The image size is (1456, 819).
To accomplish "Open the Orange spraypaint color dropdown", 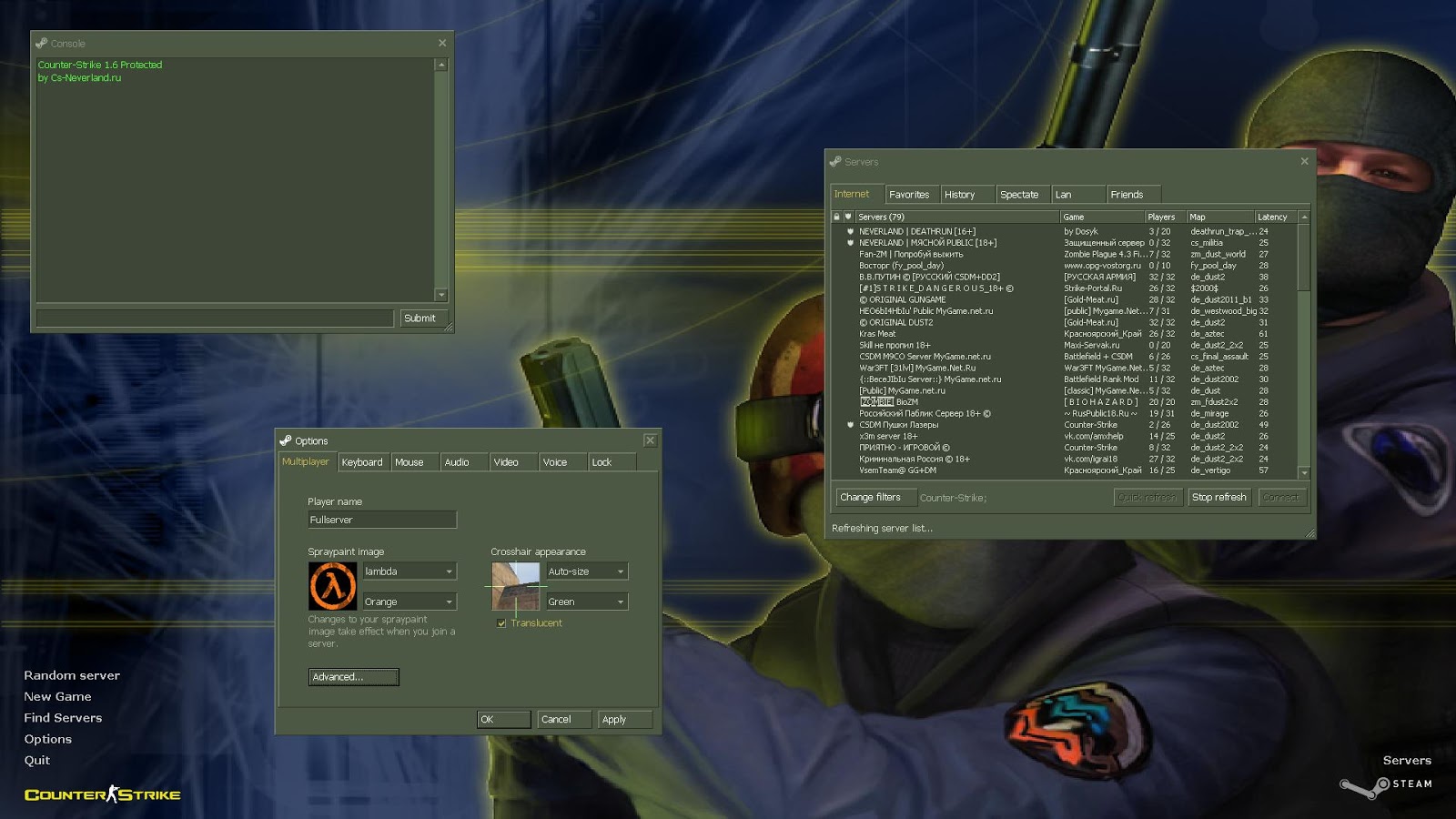I will click(409, 602).
